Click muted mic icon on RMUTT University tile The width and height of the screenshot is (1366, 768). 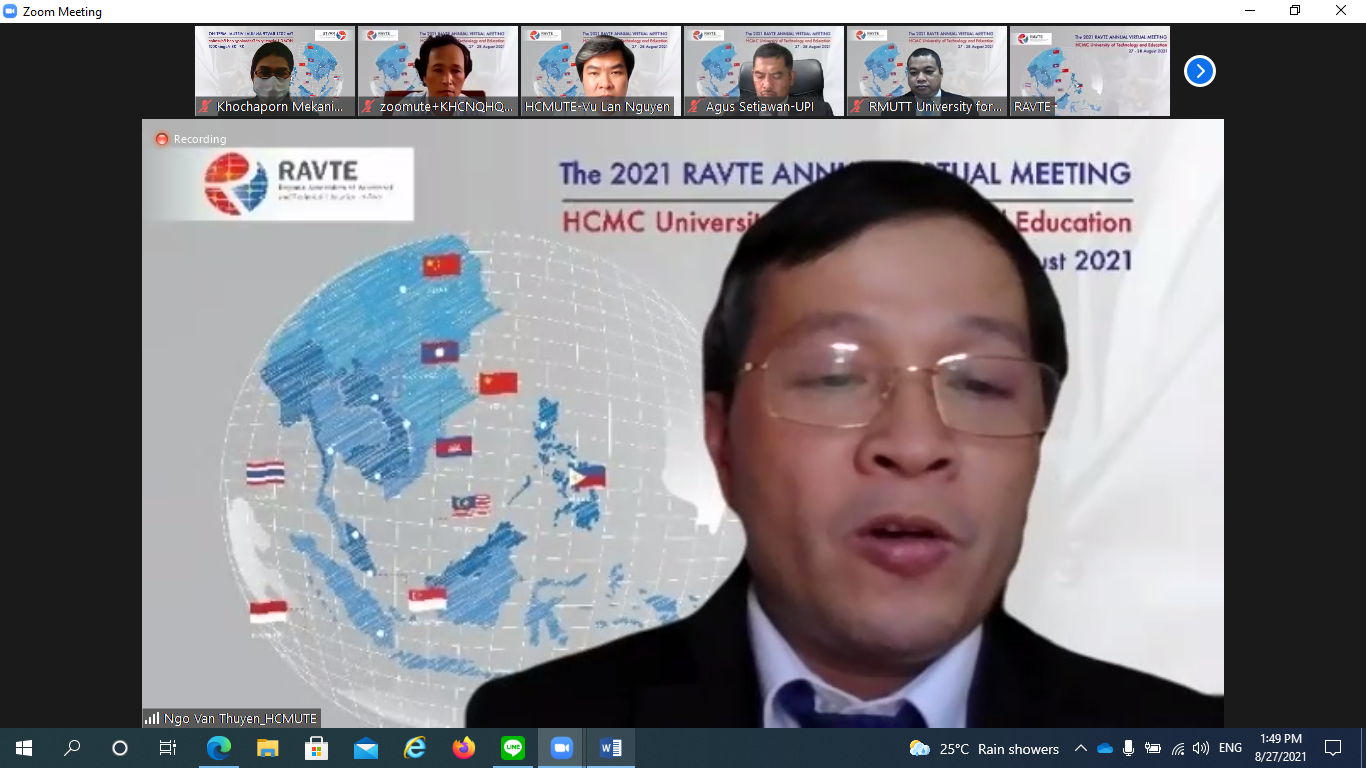click(858, 106)
